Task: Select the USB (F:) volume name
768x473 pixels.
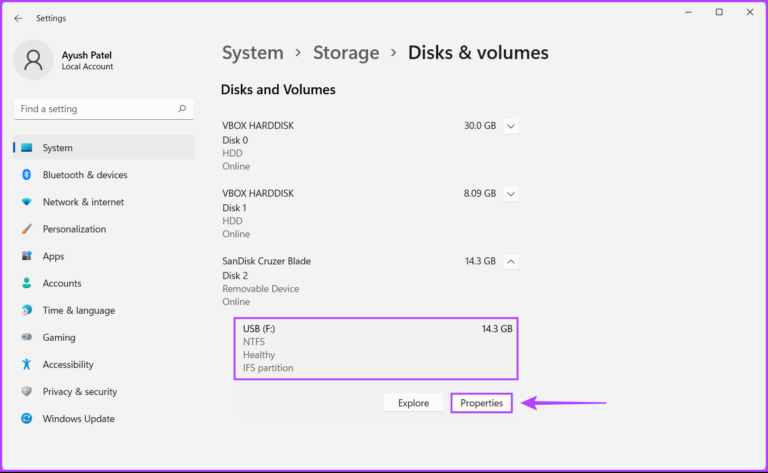Action: click(x=259, y=329)
